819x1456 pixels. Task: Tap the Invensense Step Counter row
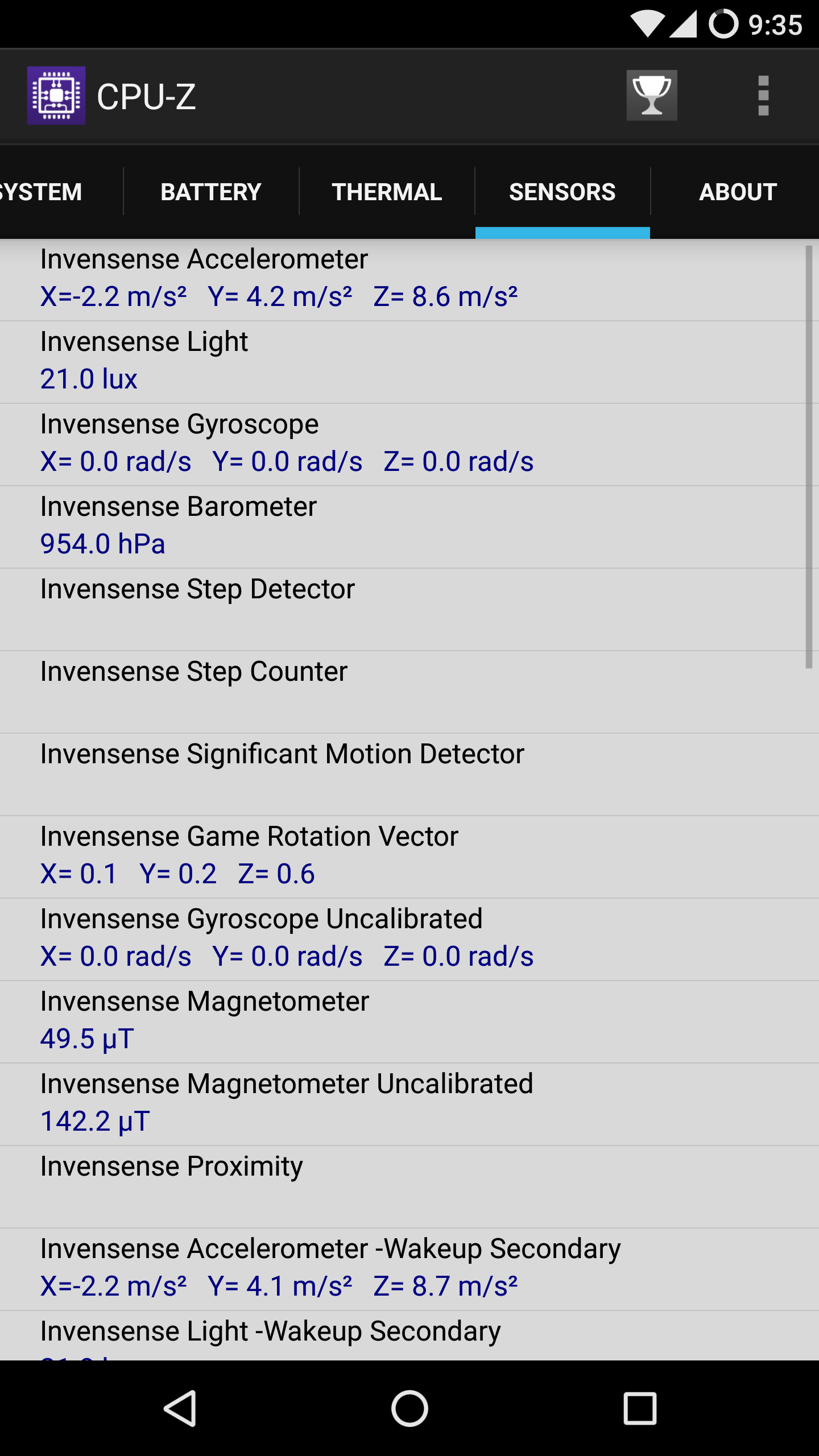click(x=398, y=691)
